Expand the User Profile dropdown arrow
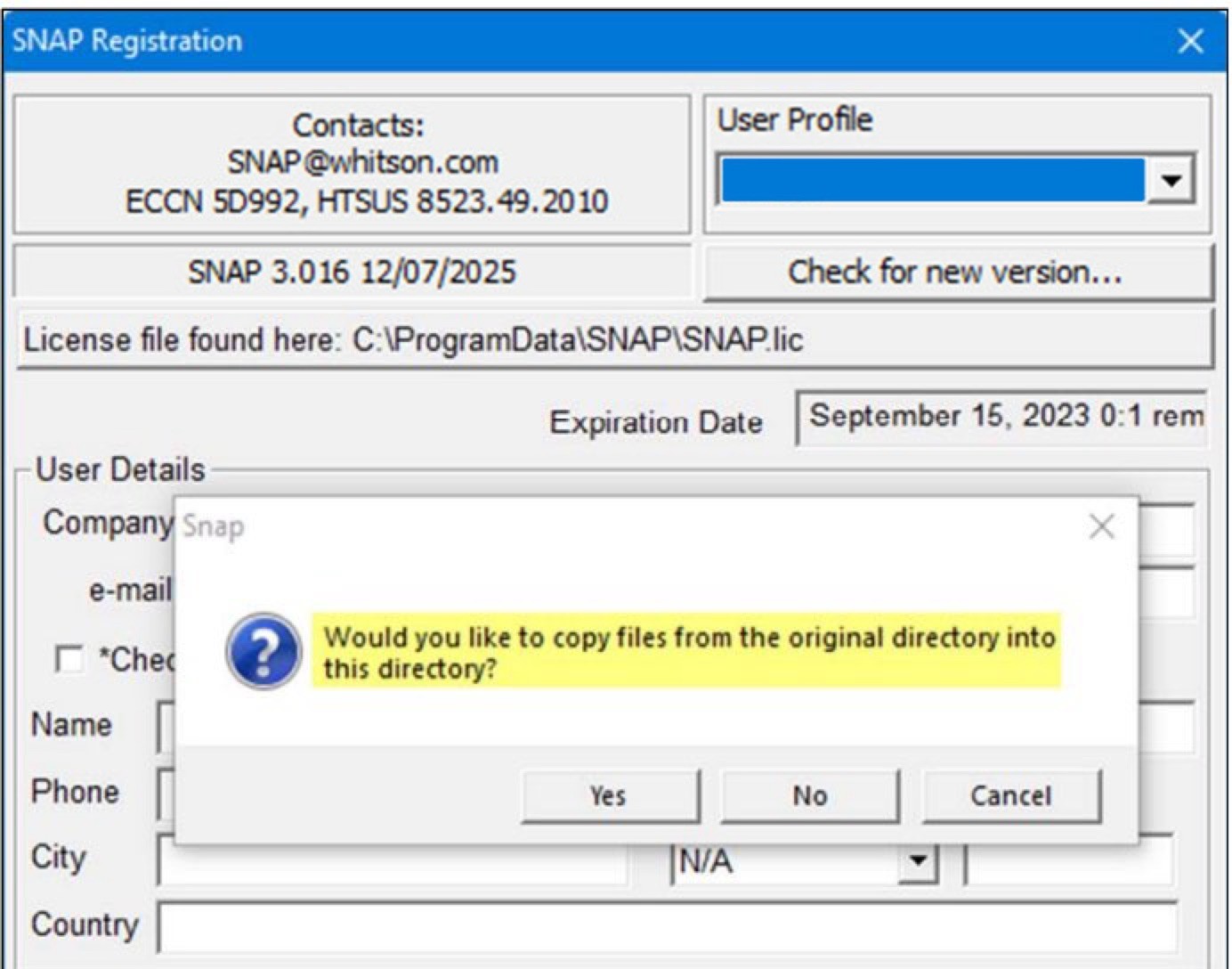The image size is (1232, 969). [1171, 181]
